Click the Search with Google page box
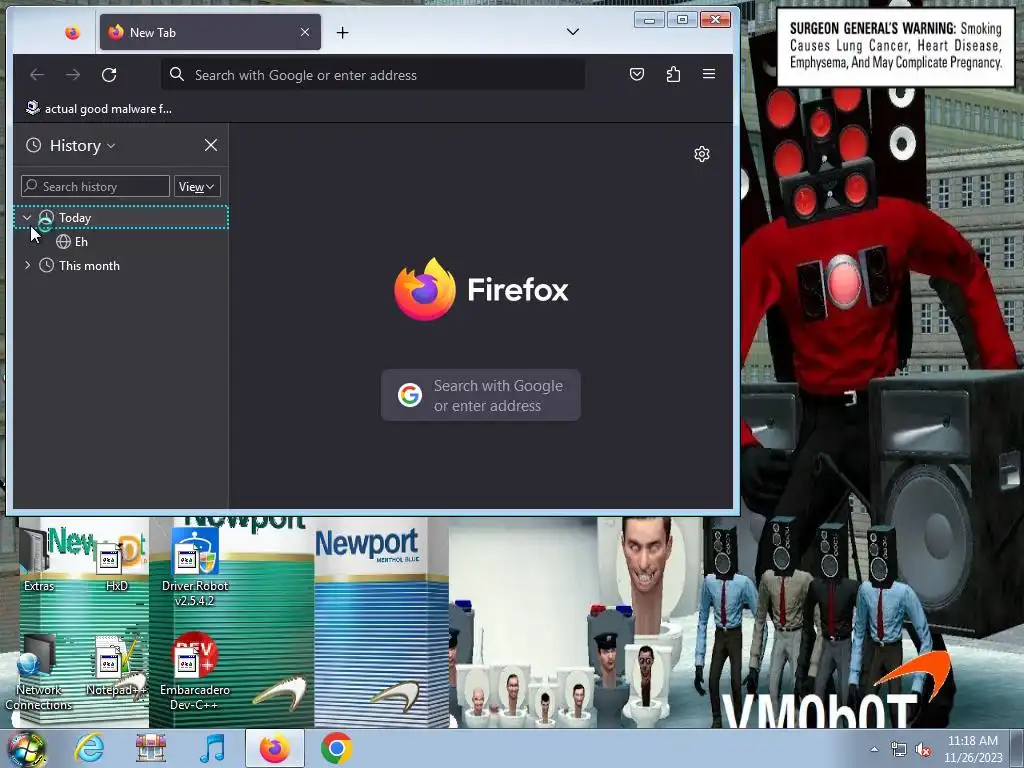Viewport: 1024px width, 768px height. tap(481, 395)
